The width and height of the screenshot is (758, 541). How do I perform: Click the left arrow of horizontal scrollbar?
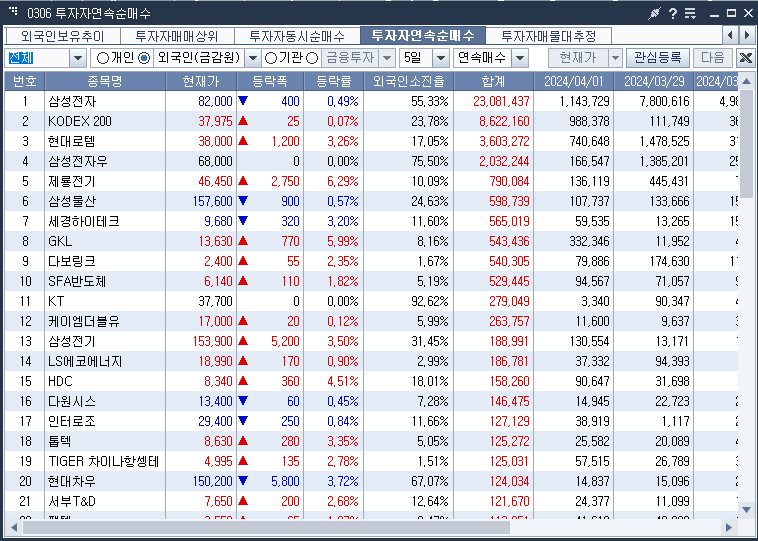point(13,527)
